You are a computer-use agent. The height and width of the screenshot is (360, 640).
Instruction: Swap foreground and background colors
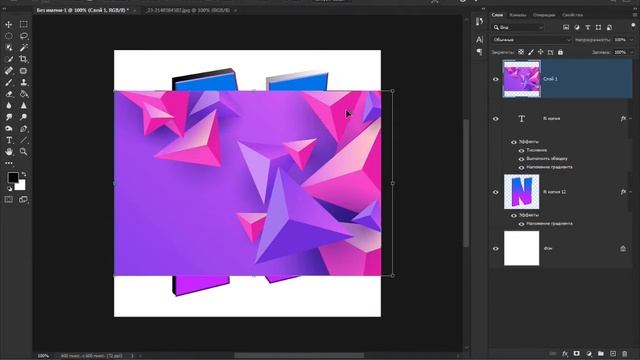24,174
